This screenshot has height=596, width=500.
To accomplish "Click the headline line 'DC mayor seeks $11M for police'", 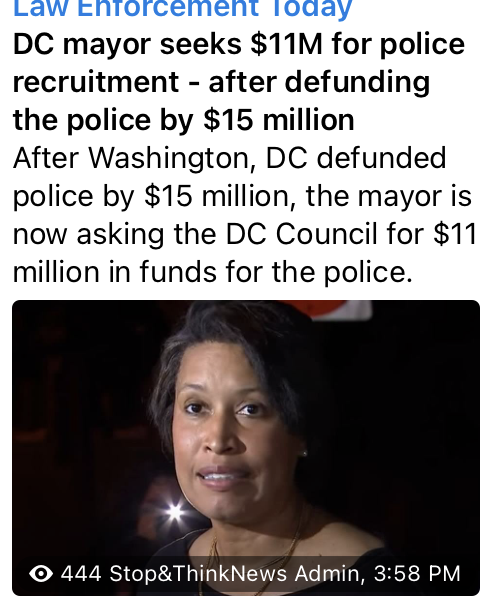I will click(239, 44).
